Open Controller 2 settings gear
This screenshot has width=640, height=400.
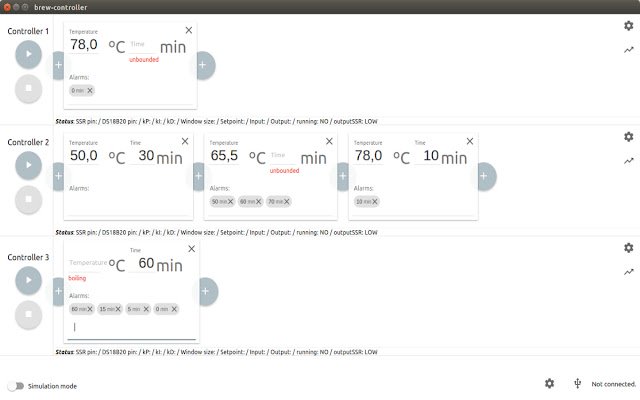click(629, 137)
